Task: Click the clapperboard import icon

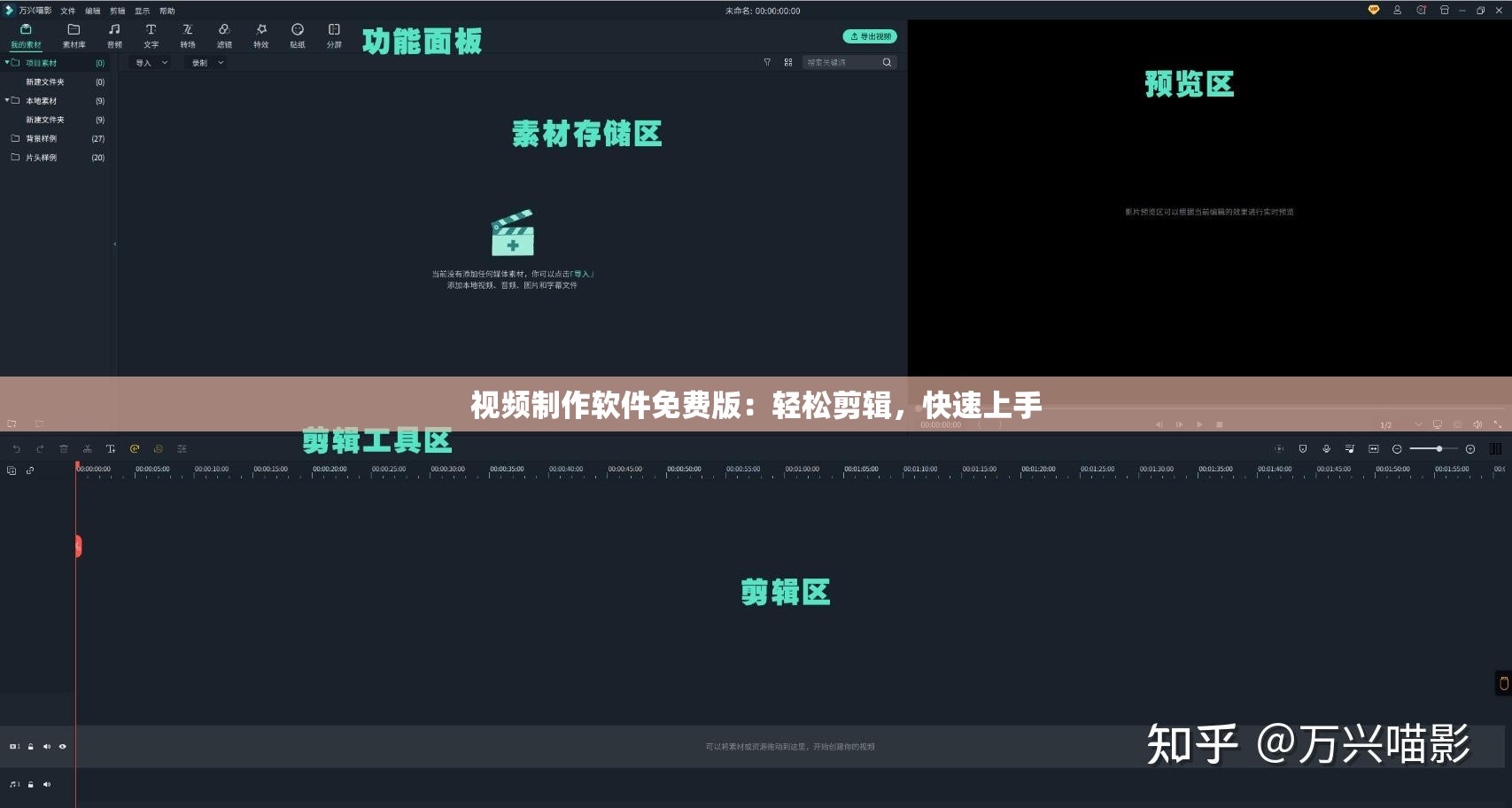Action: [513, 233]
